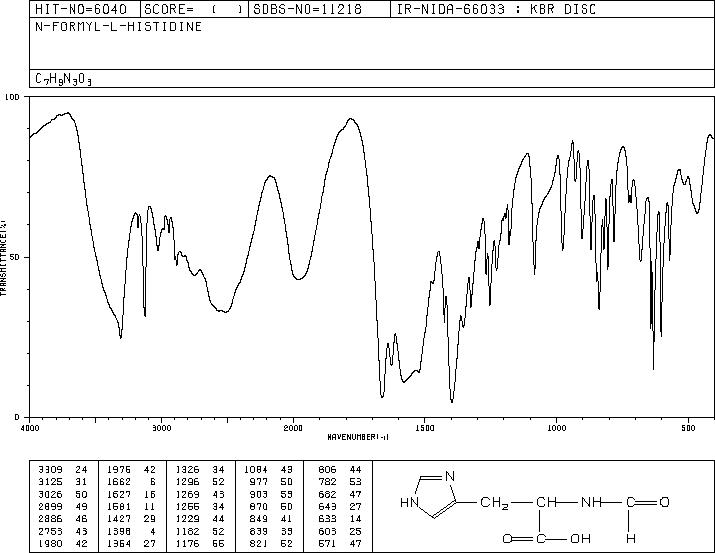Click the 870 peak table entry

(272, 506)
